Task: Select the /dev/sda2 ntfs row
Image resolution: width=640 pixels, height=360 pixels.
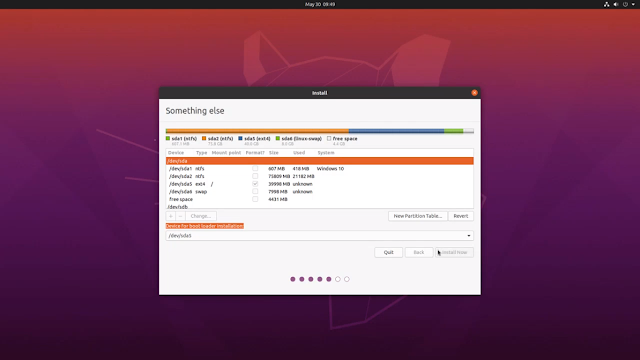Action: 320,176
